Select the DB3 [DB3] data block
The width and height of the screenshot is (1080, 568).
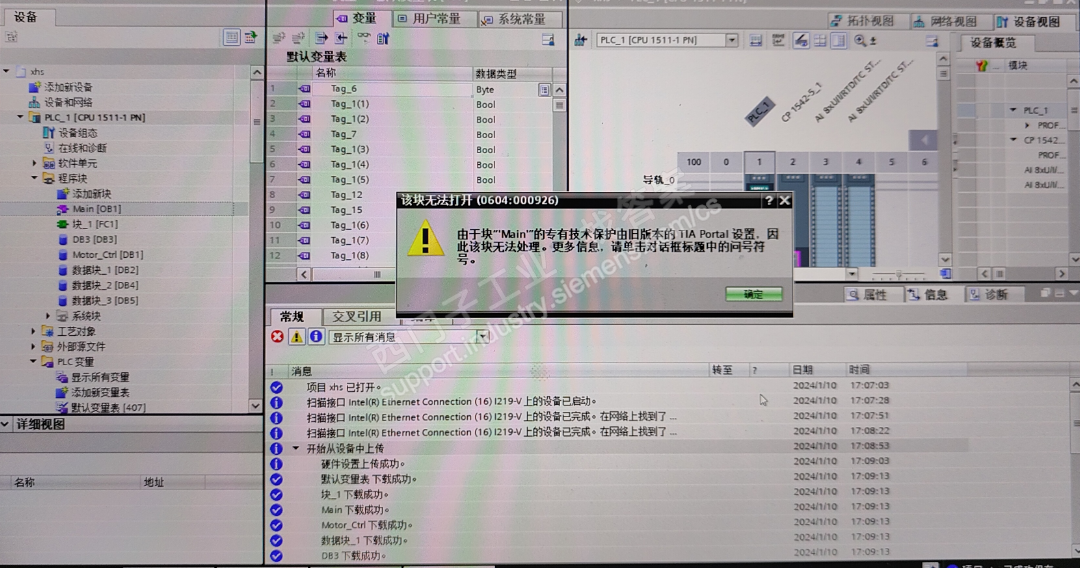(x=94, y=239)
